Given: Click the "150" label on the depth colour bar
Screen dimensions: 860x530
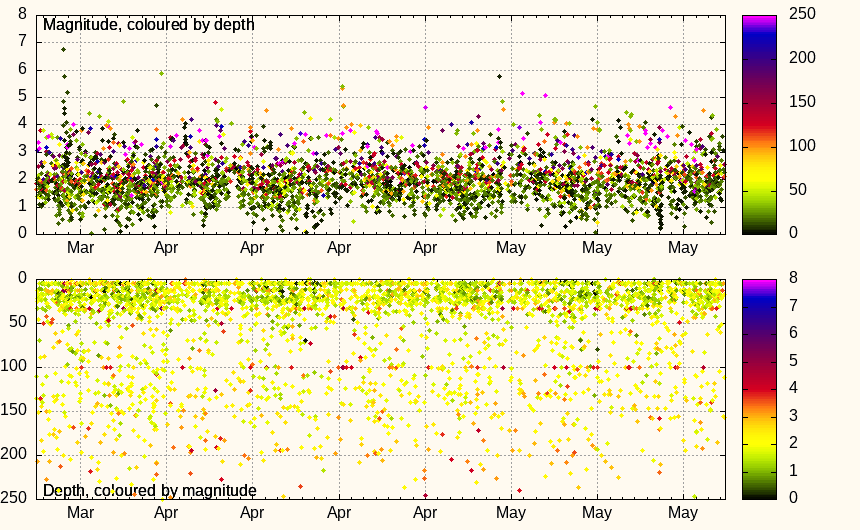Looking at the screenshot, I should click(802, 102).
